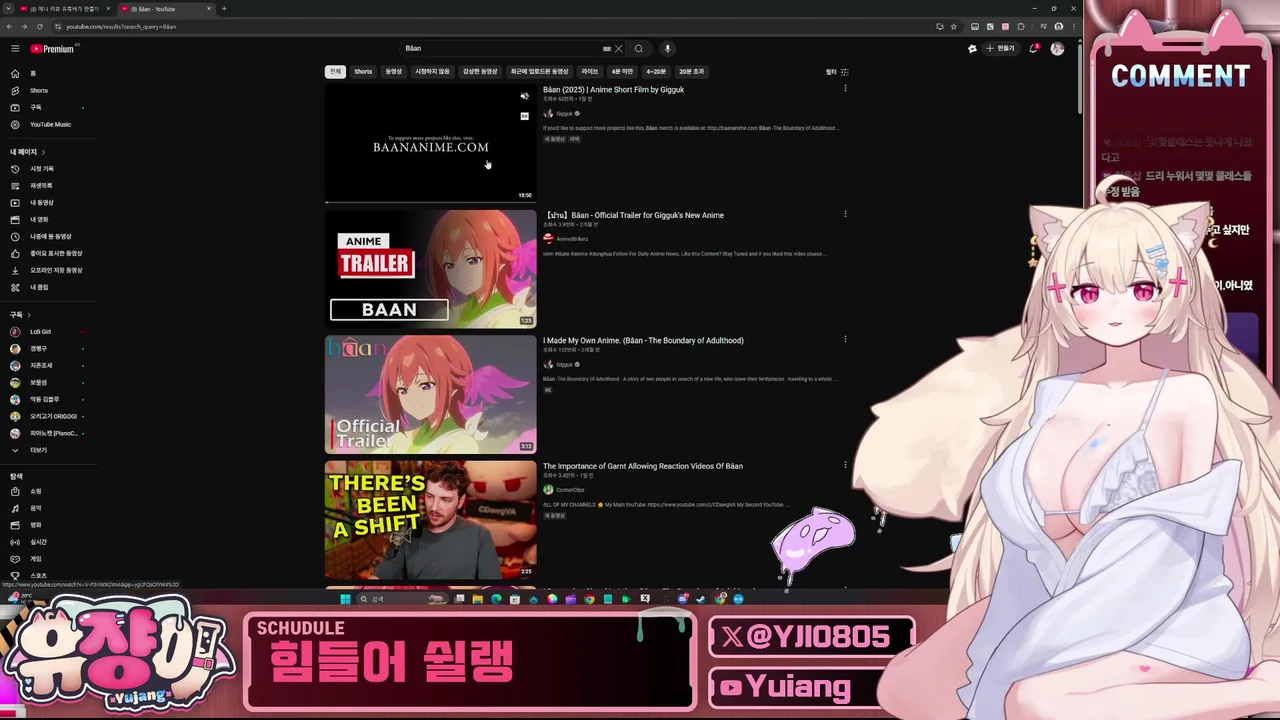
Task: Go to YouTube Premium home logo
Action: point(54,48)
